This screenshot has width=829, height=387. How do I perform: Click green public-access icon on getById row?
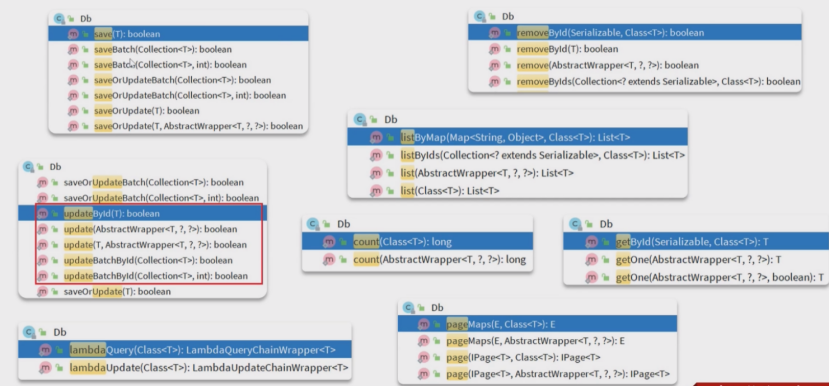coord(605,242)
